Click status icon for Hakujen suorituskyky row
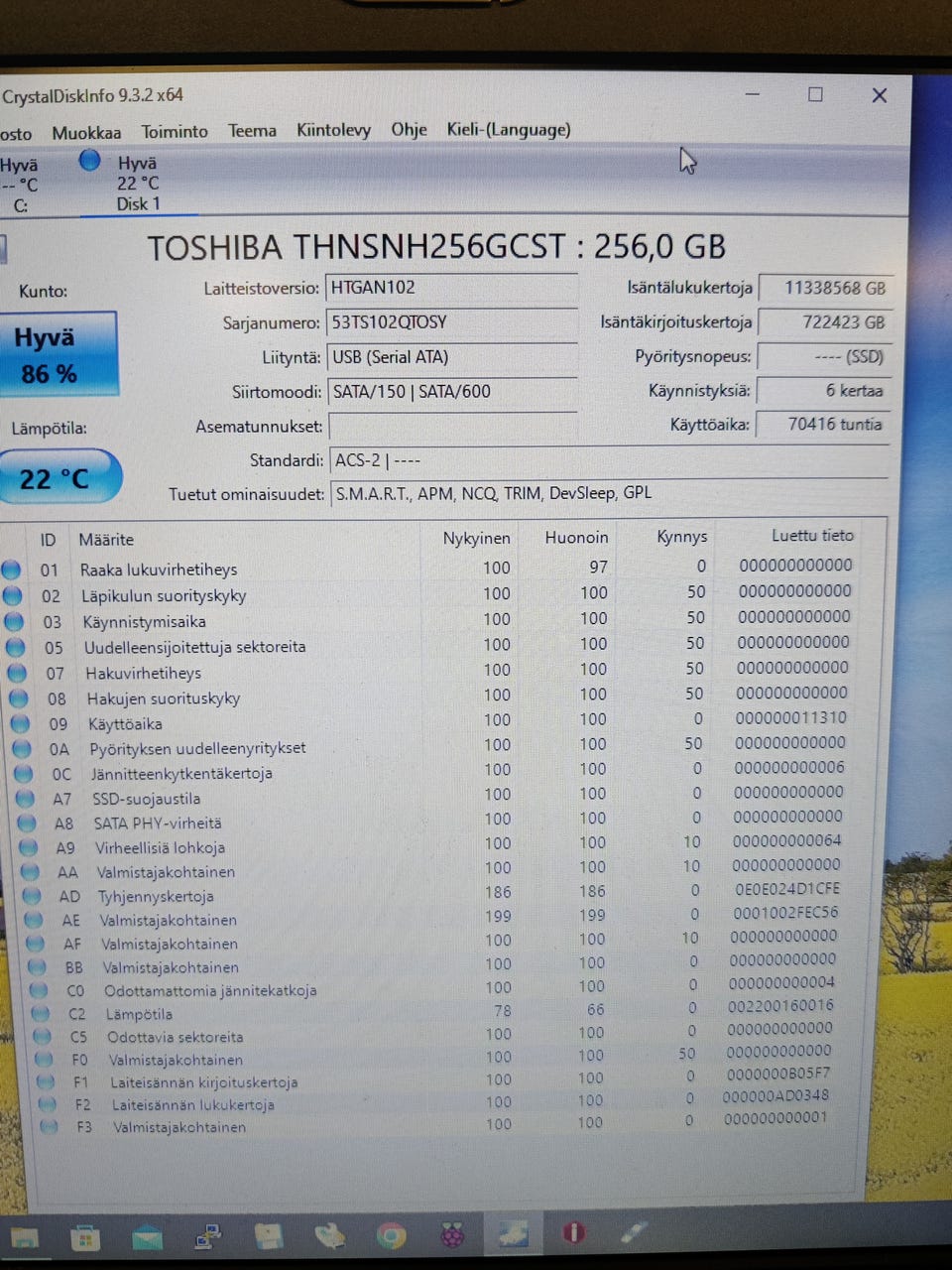This screenshot has height=1270, width=952. 18,698
